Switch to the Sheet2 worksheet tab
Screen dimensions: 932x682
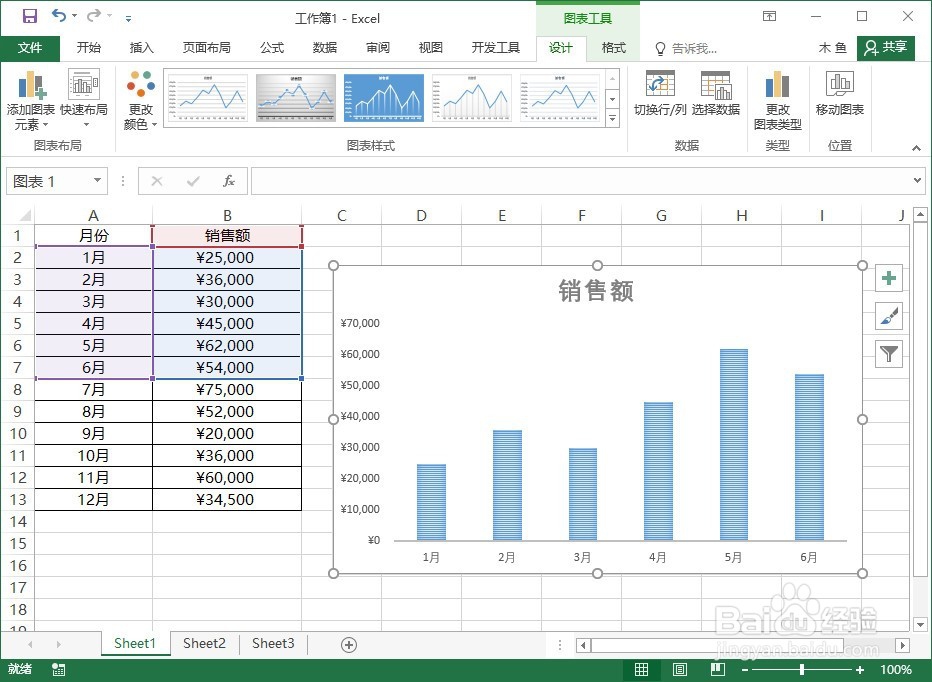(204, 644)
